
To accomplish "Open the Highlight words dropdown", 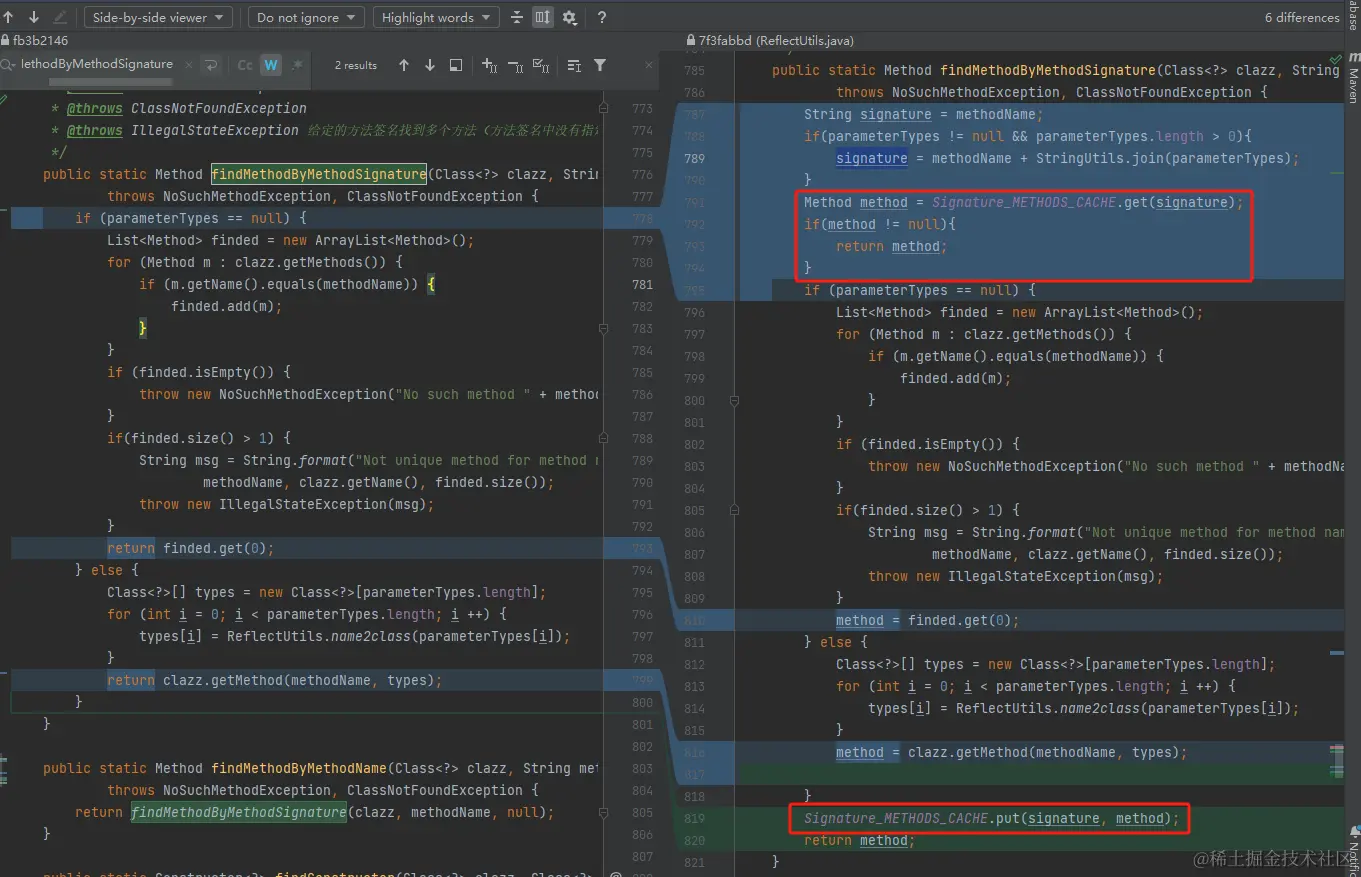I will 436,17.
